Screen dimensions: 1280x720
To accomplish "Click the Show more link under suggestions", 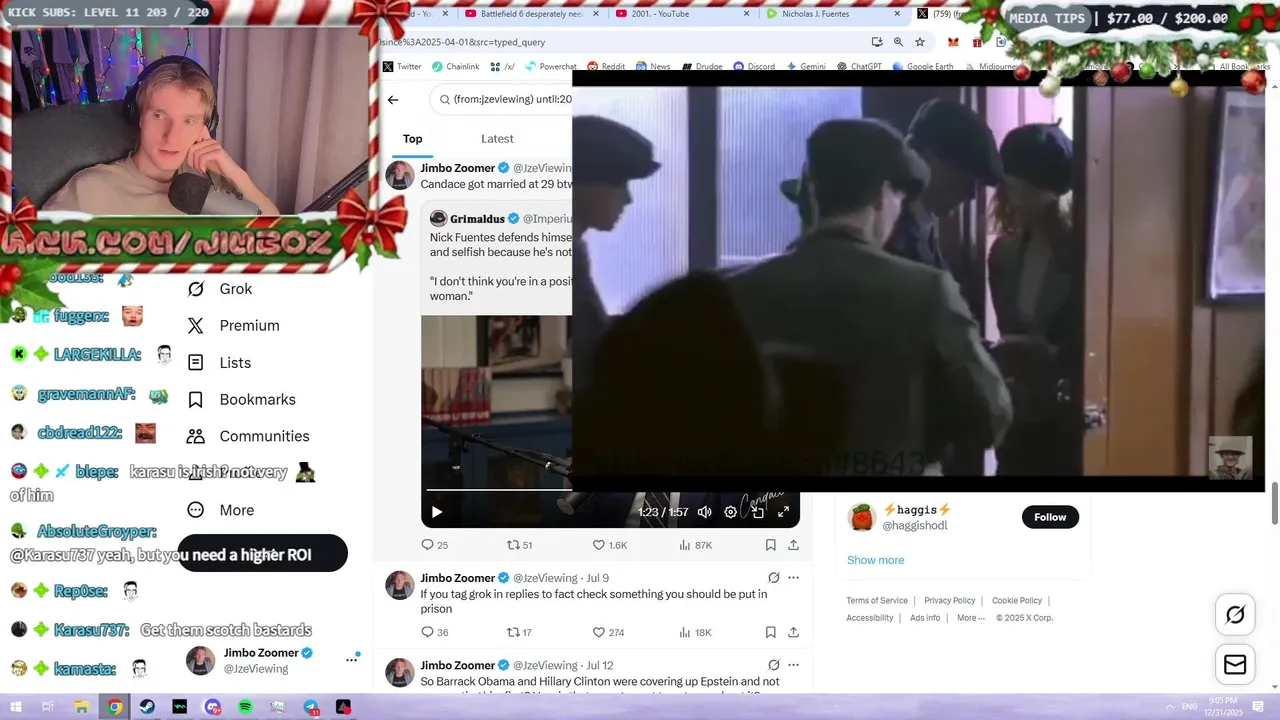I will click(x=875, y=560).
